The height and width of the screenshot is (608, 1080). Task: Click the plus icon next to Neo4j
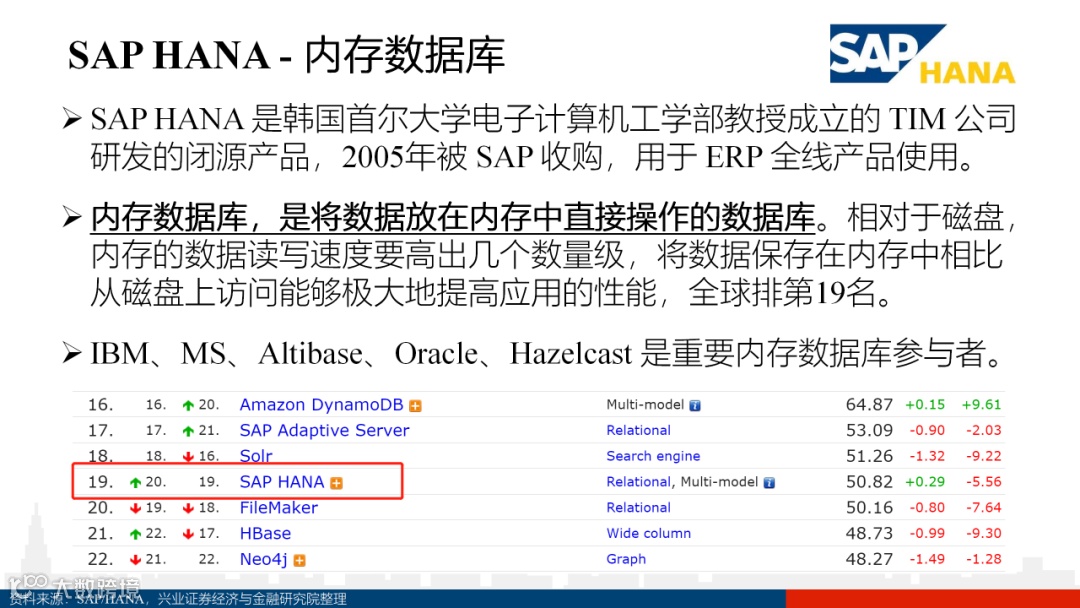pyautogui.click(x=299, y=560)
